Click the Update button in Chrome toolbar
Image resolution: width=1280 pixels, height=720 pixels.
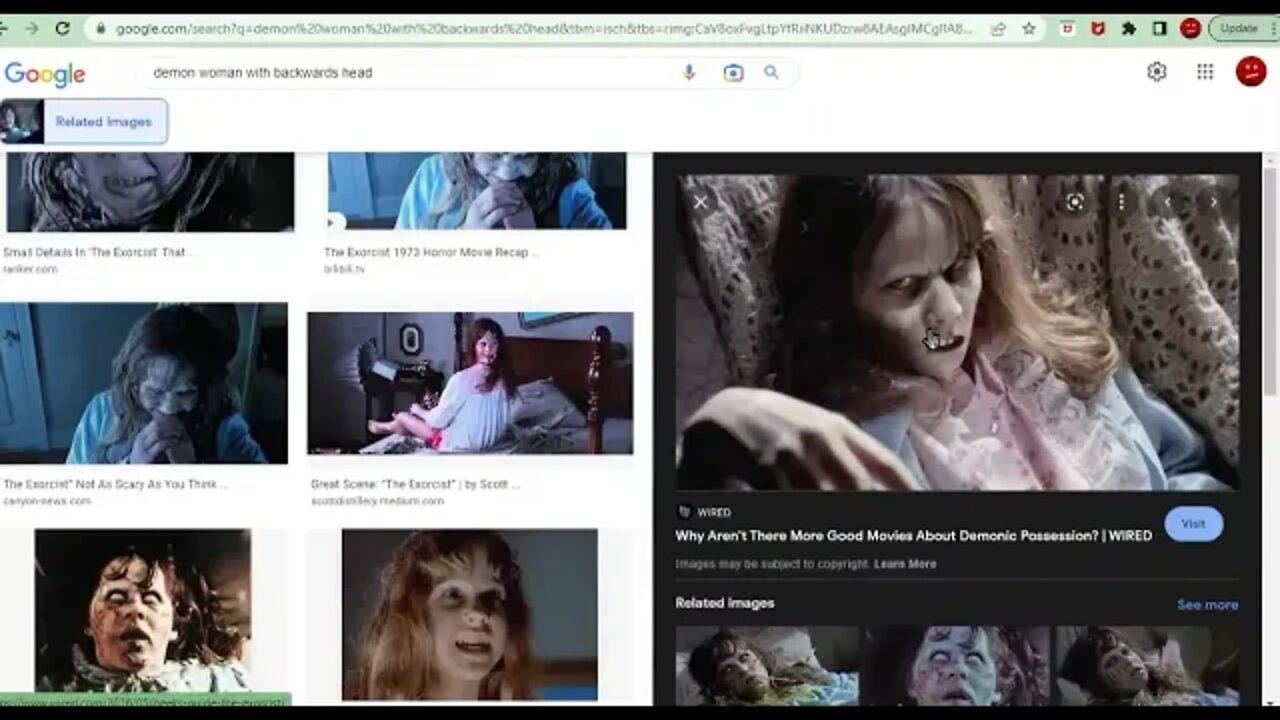pyautogui.click(x=1238, y=29)
